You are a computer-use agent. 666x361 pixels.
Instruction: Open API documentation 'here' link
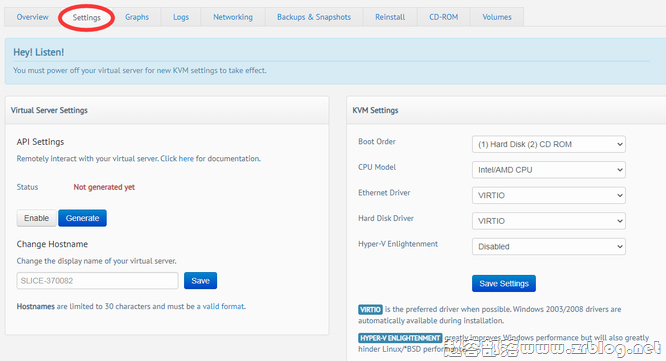tap(186, 158)
